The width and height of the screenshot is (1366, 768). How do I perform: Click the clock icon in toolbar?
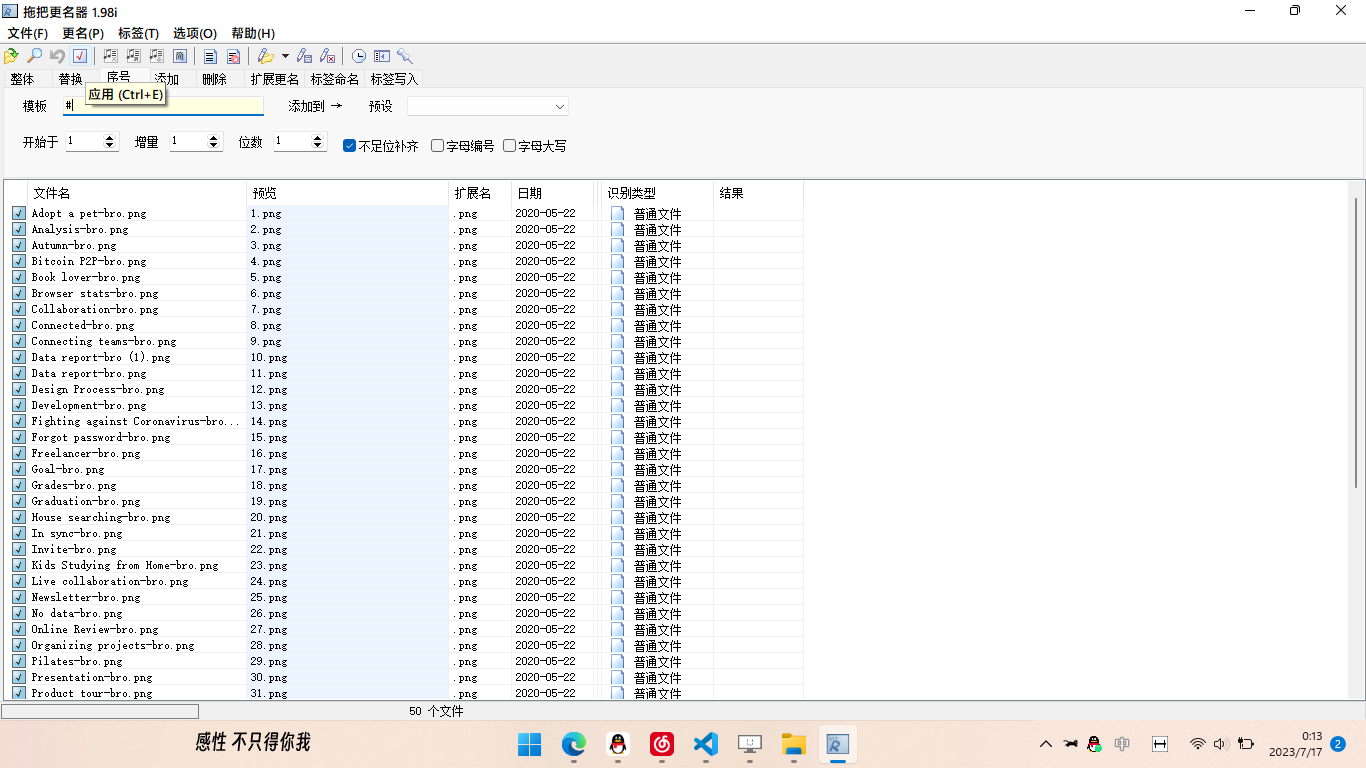click(358, 56)
